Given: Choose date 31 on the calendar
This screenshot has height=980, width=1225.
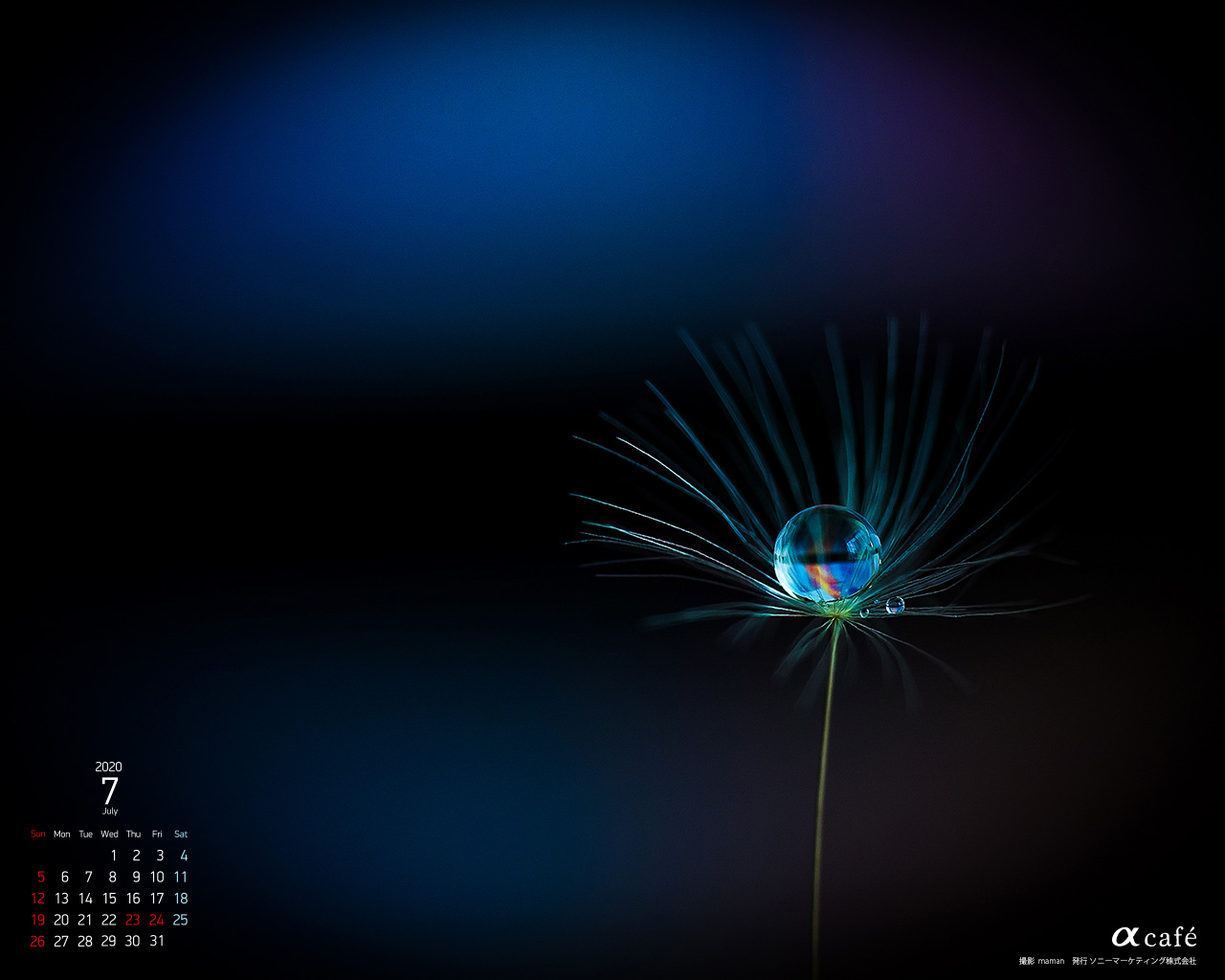Looking at the screenshot, I should (x=157, y=941).
